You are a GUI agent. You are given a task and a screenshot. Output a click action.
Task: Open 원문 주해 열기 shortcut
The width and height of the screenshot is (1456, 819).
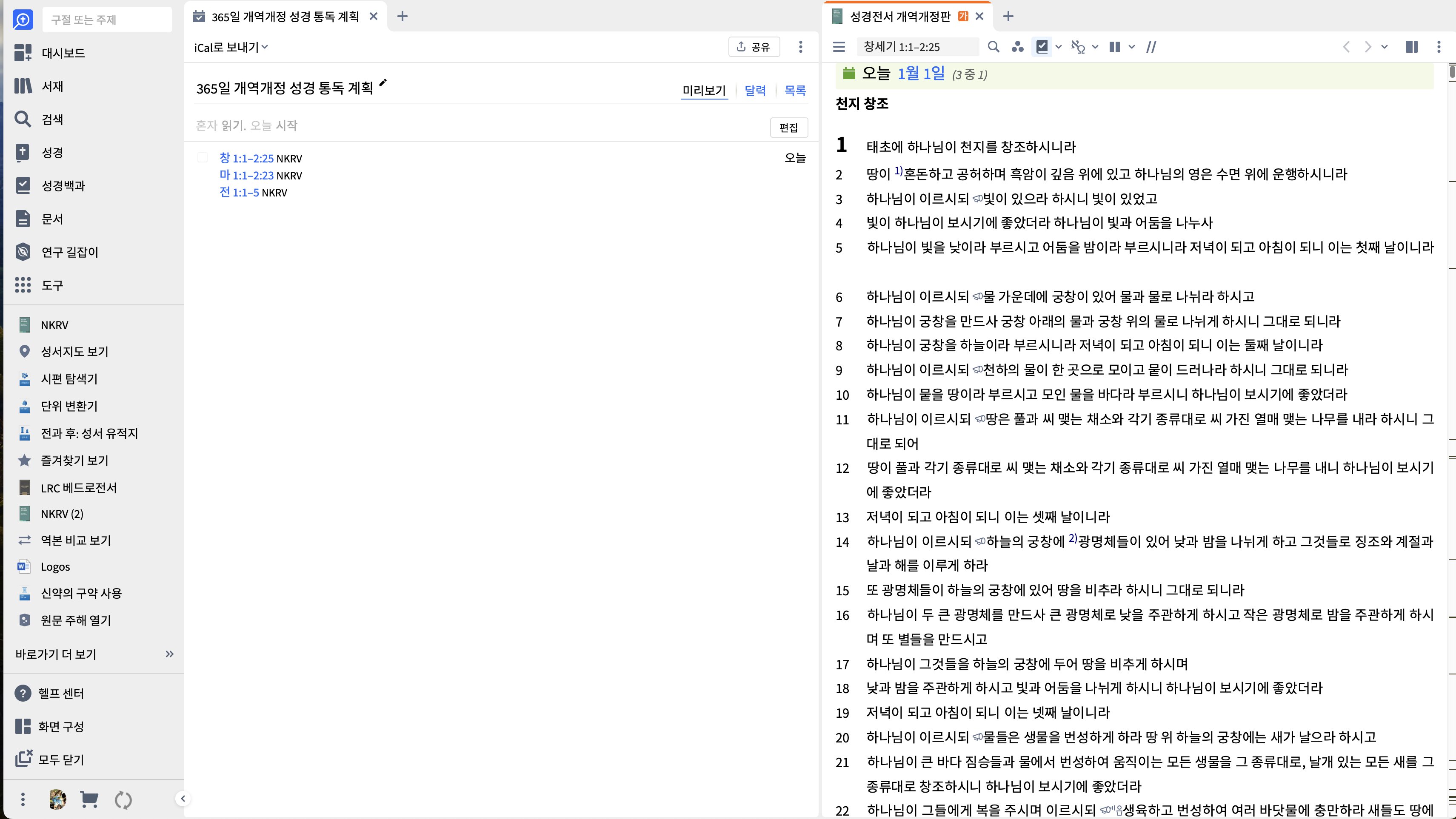click(64, 620)
